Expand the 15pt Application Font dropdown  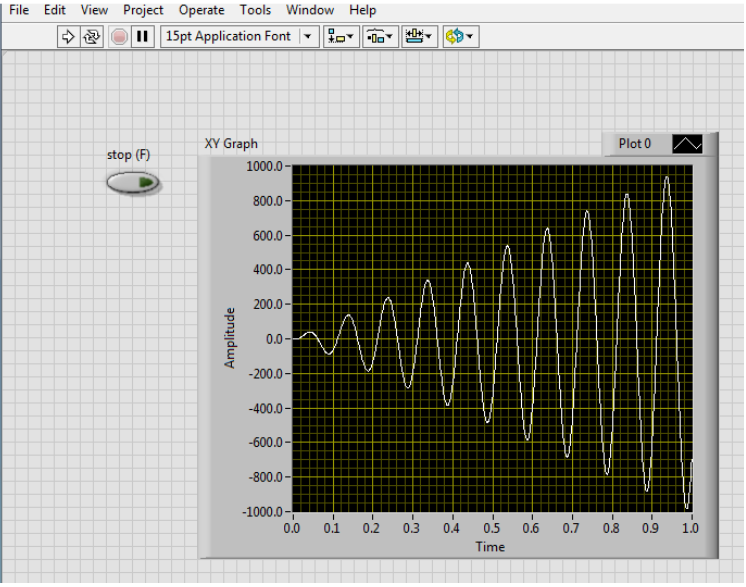click(307, 37)
